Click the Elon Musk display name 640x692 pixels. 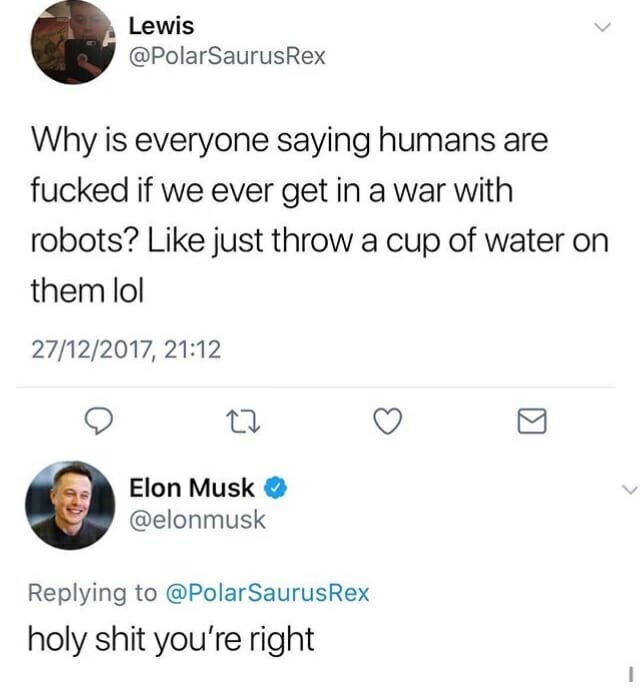tap(192, 489)
